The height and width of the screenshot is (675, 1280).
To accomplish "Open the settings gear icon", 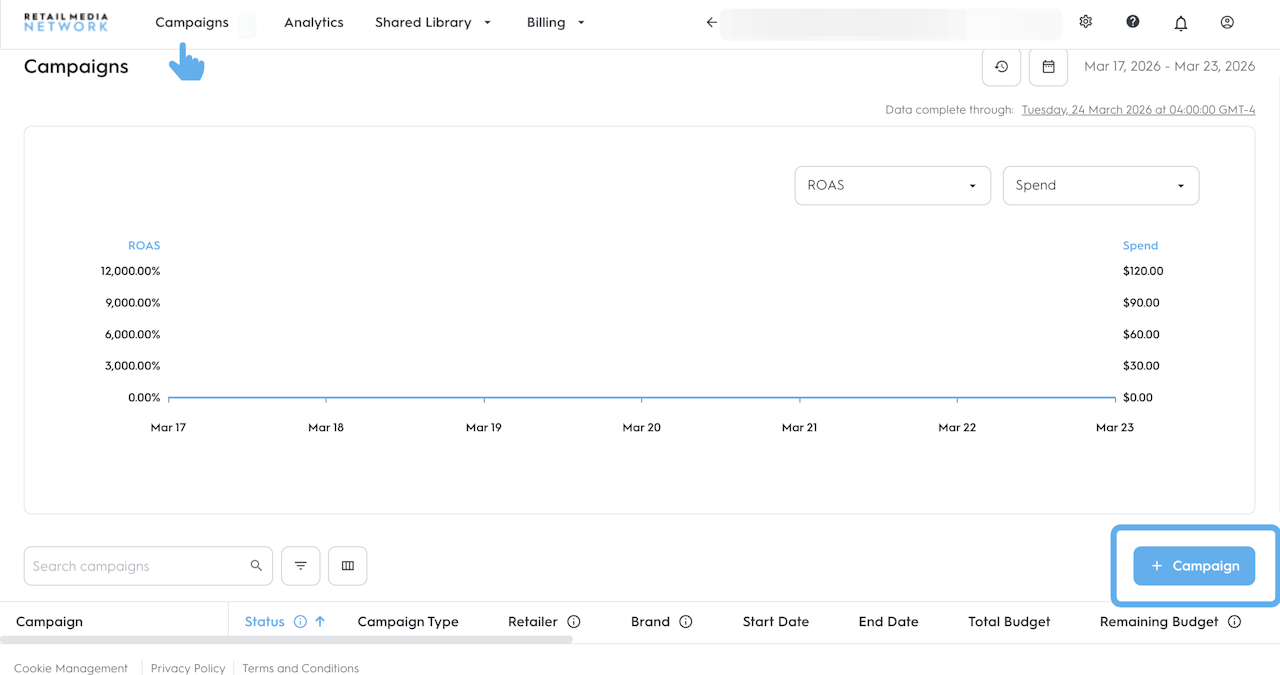I will pyautogui.click(x=1086, y=22).
